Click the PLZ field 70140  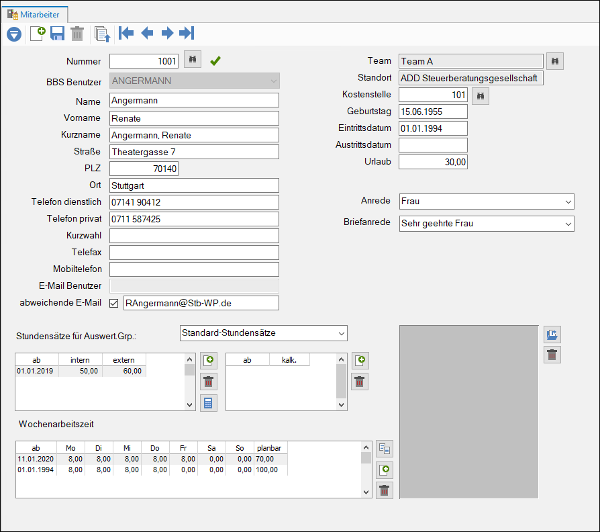tap(144, 169)
